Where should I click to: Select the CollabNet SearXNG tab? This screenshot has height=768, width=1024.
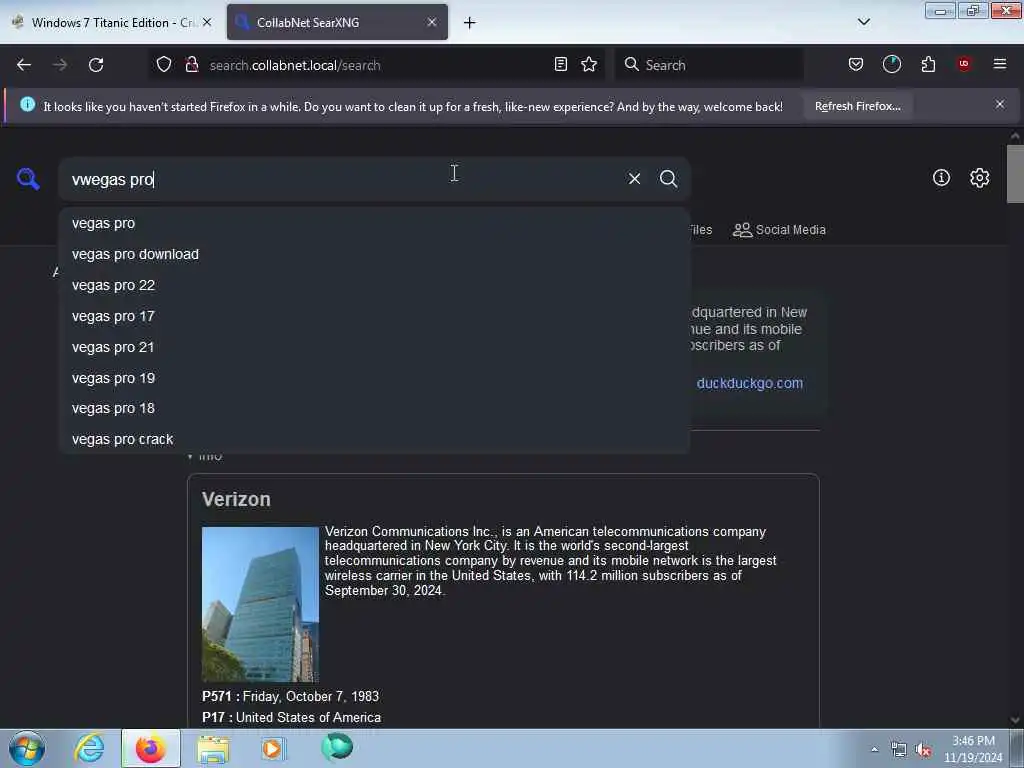click(x=337, y=22)
